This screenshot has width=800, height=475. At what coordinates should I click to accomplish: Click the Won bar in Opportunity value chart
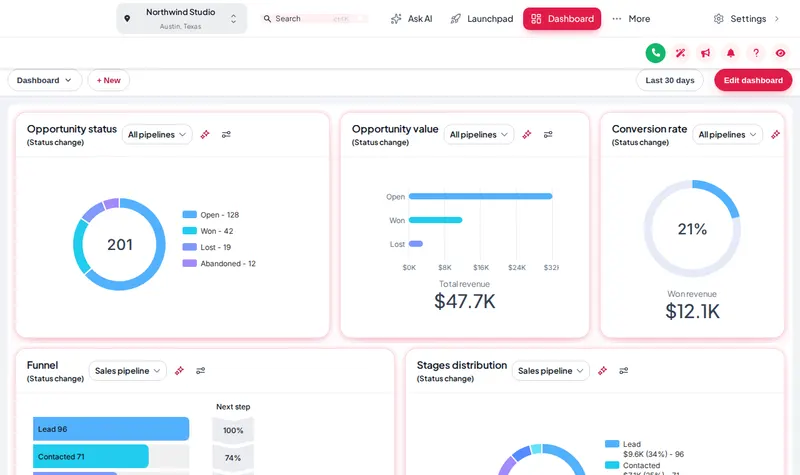tap(436, 220)
